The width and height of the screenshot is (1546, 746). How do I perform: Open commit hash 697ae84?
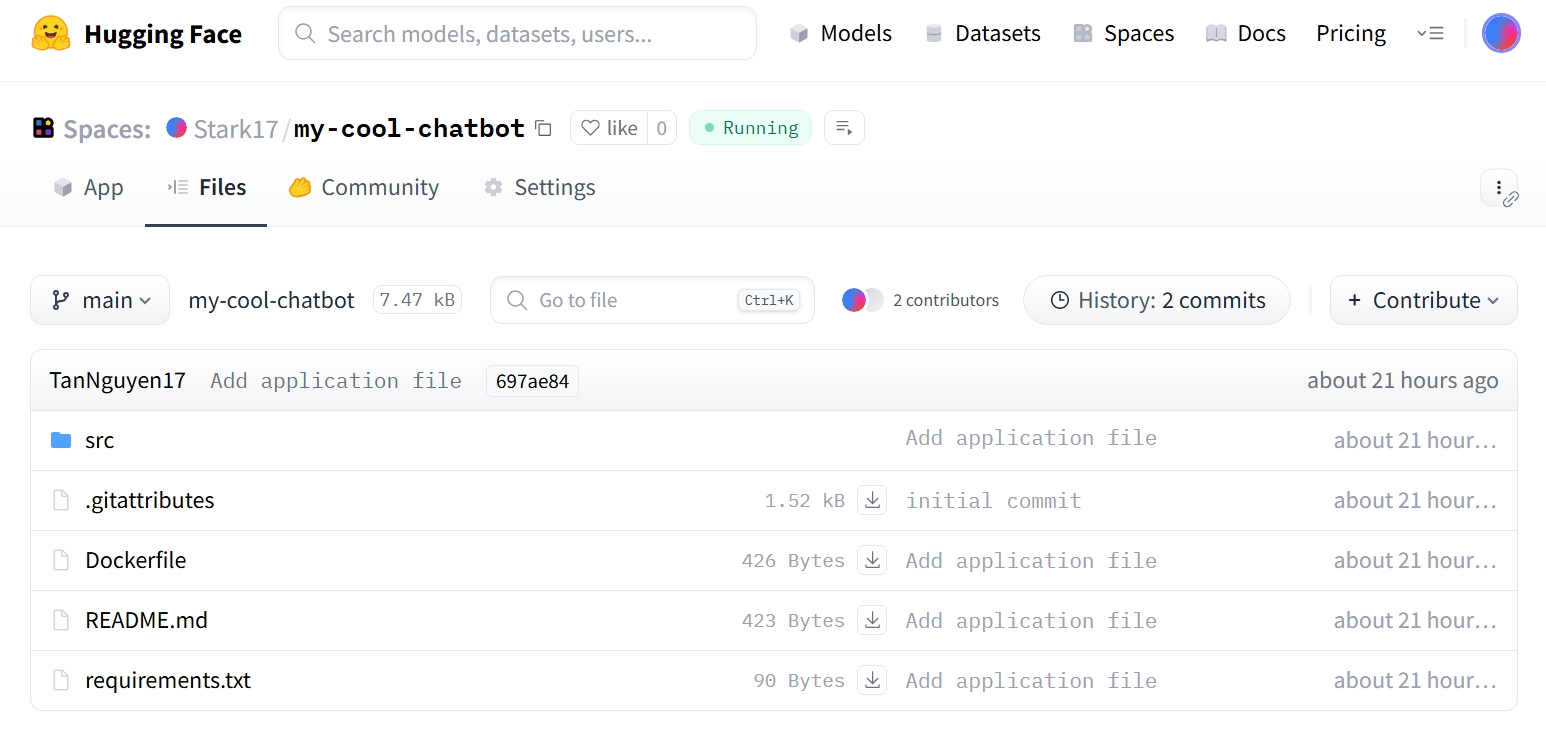pos(532,381)
